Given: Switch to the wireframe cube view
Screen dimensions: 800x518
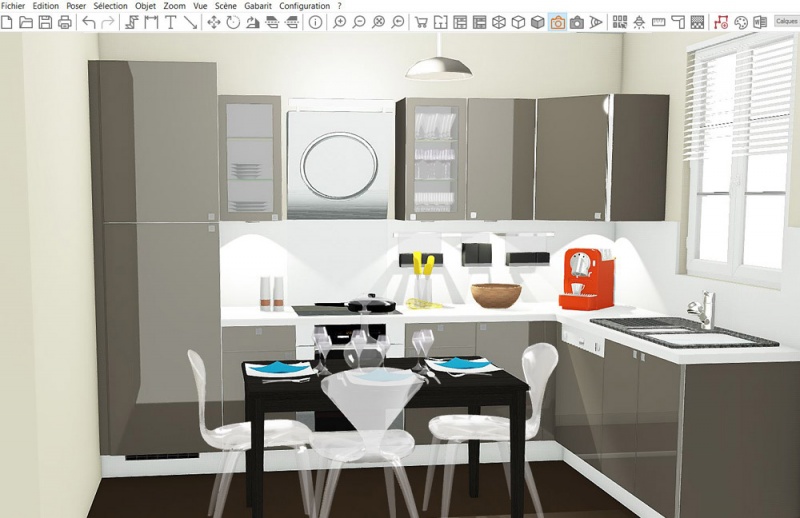Looking at the screenshot, I should point(499,22).
